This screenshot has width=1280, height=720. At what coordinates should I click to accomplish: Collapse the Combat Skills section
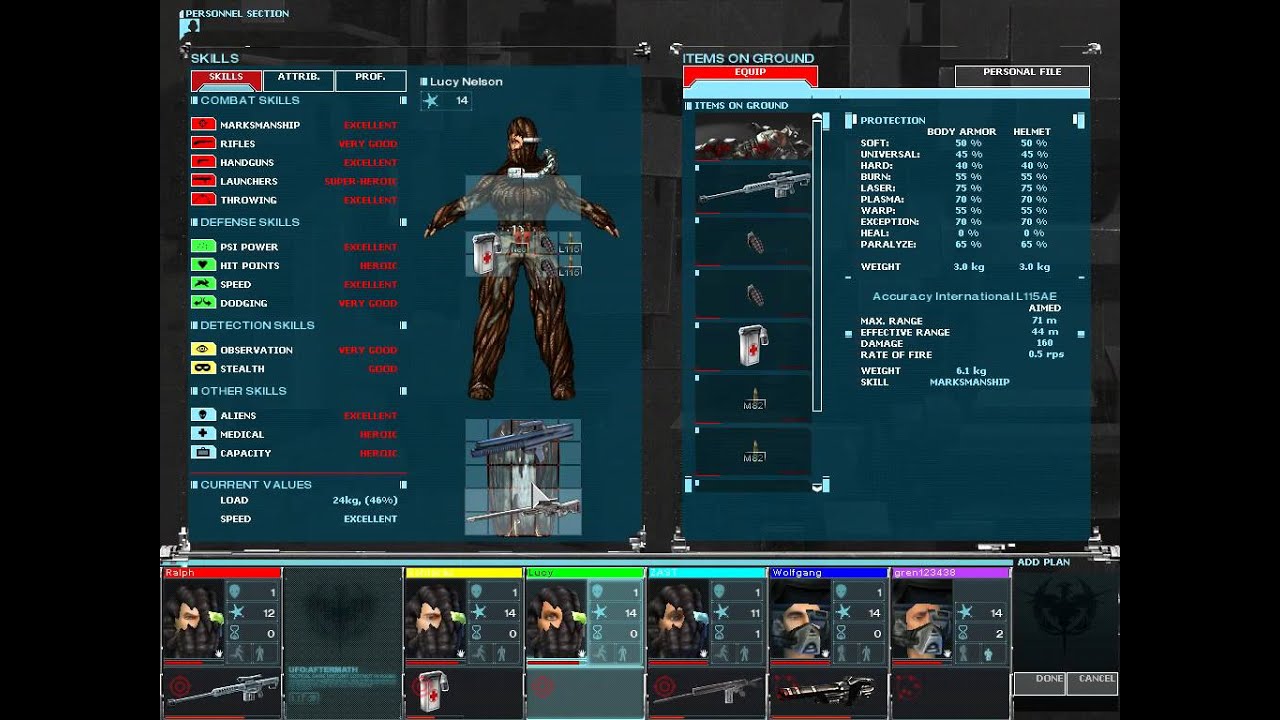point(403,100)
